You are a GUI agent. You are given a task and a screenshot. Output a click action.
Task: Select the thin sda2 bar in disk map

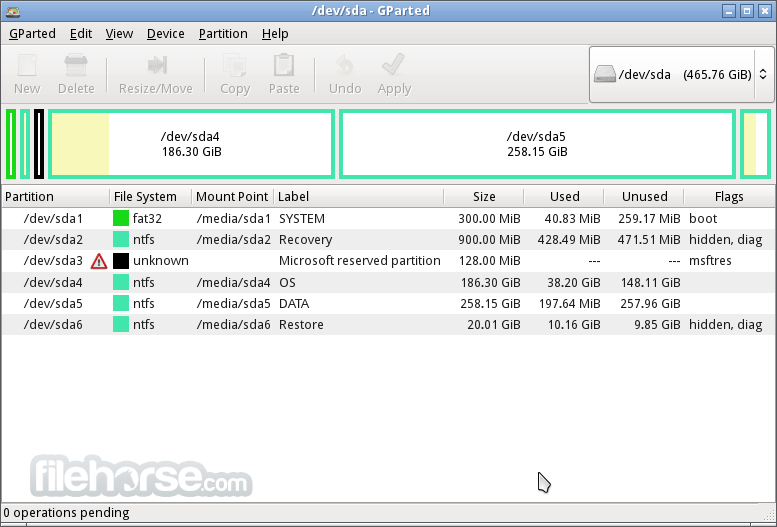pos(25,144)
